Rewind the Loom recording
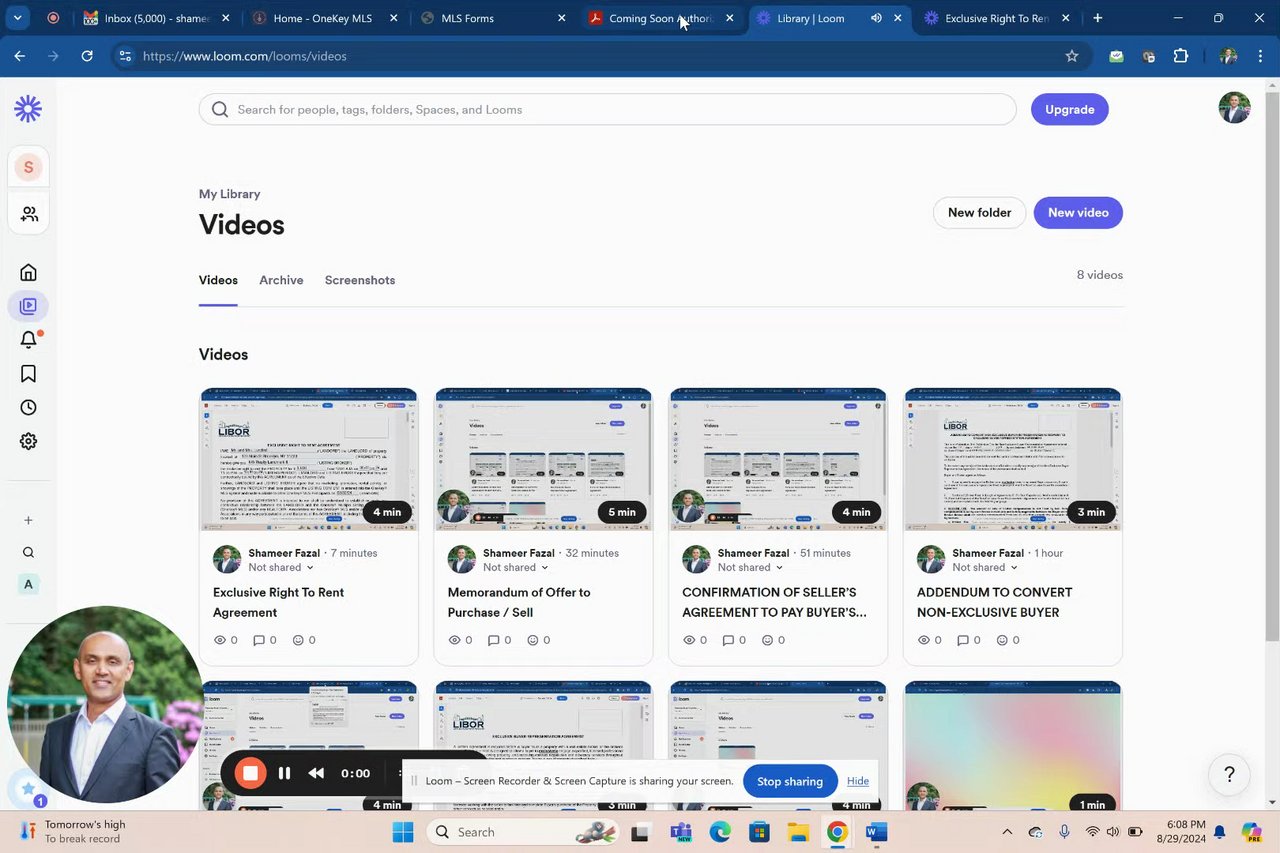The width and height of the screenshot is (1280, 853). [316, 773]
